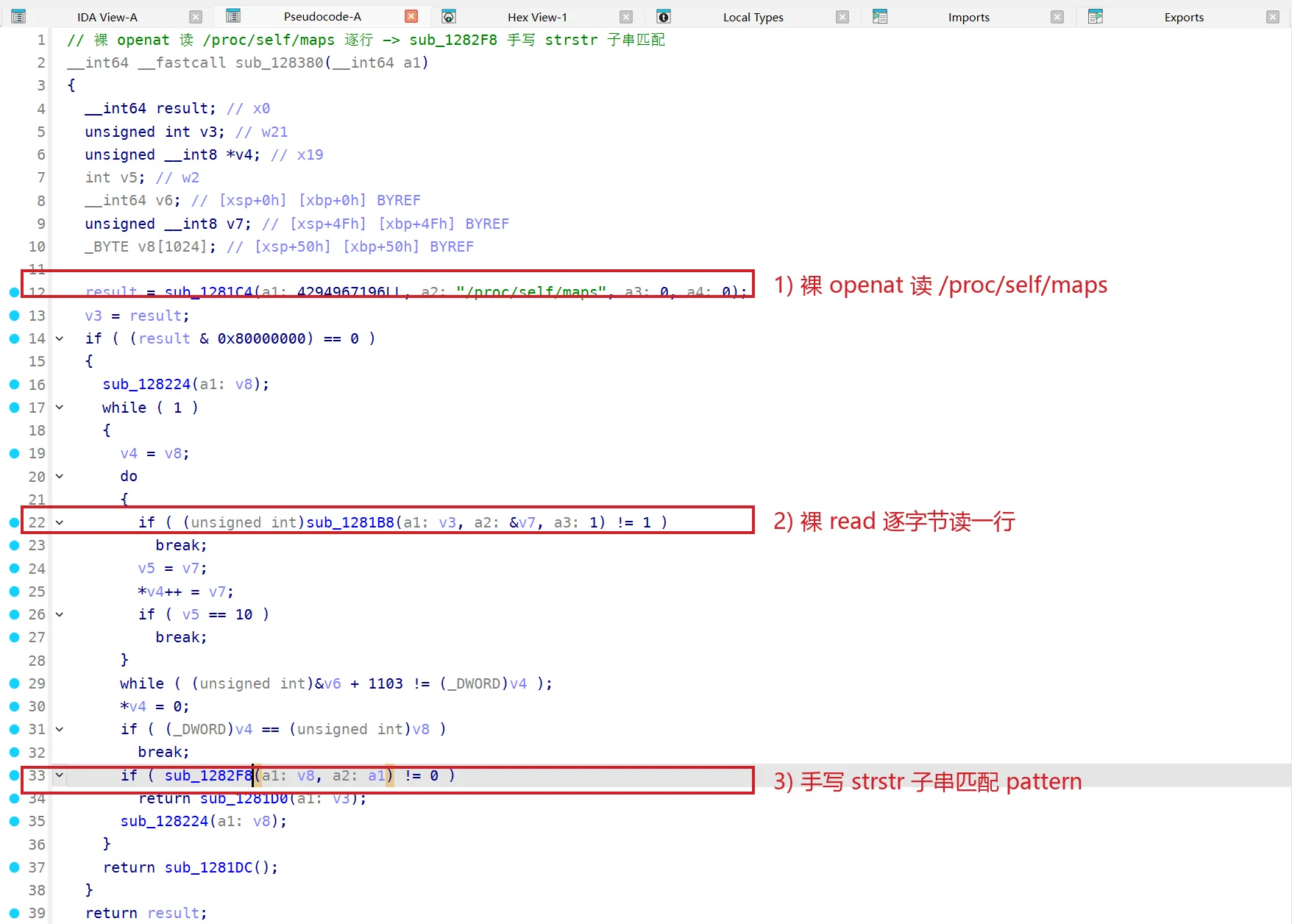Collapse the while loop at line 17

click(x=60, y=408)
